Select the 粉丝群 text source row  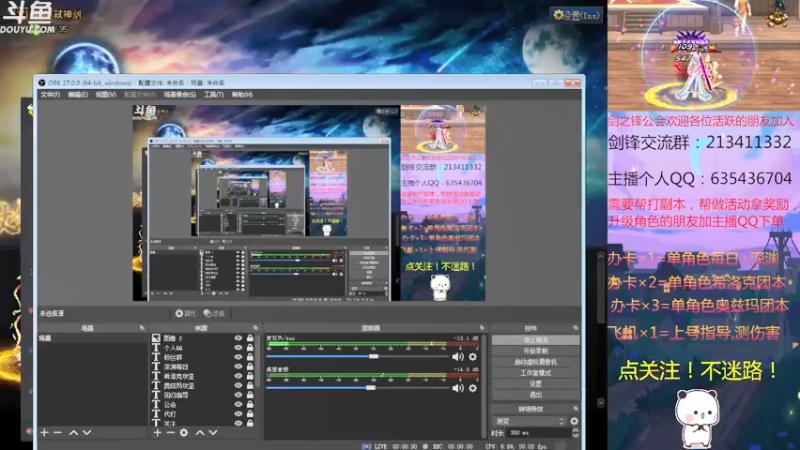pyautogui.click(x=203, y=357)
